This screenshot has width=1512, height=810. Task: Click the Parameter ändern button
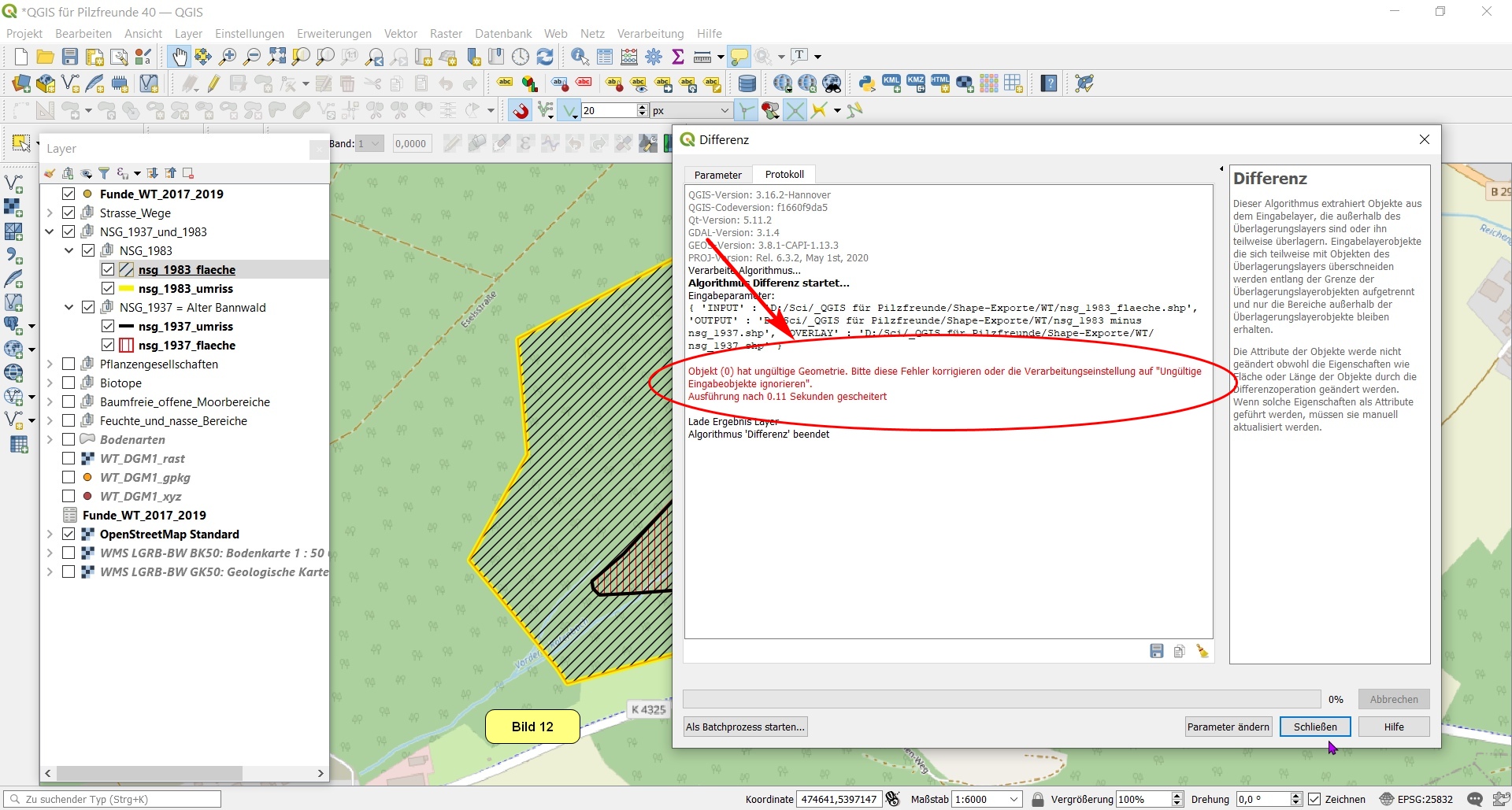(1228, 727)
